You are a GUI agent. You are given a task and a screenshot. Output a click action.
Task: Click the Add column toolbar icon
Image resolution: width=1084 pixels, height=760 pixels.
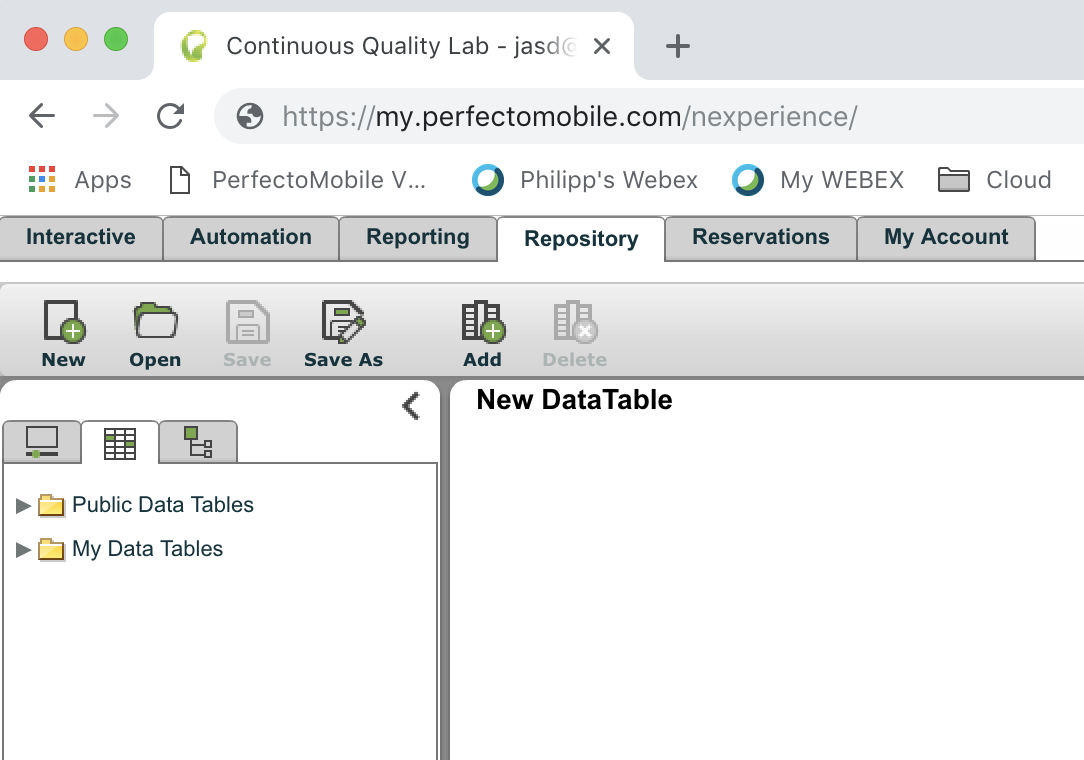click(482, 323)
